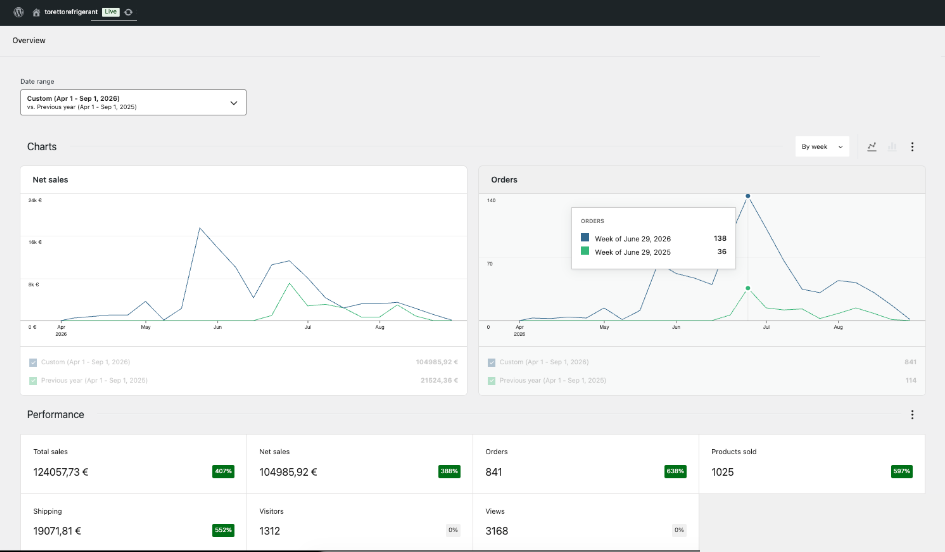Viewport: 945px width, 552px height.
Task: Toggle Custom 2026 series in Net sales chart
Action: coord(33,362)
